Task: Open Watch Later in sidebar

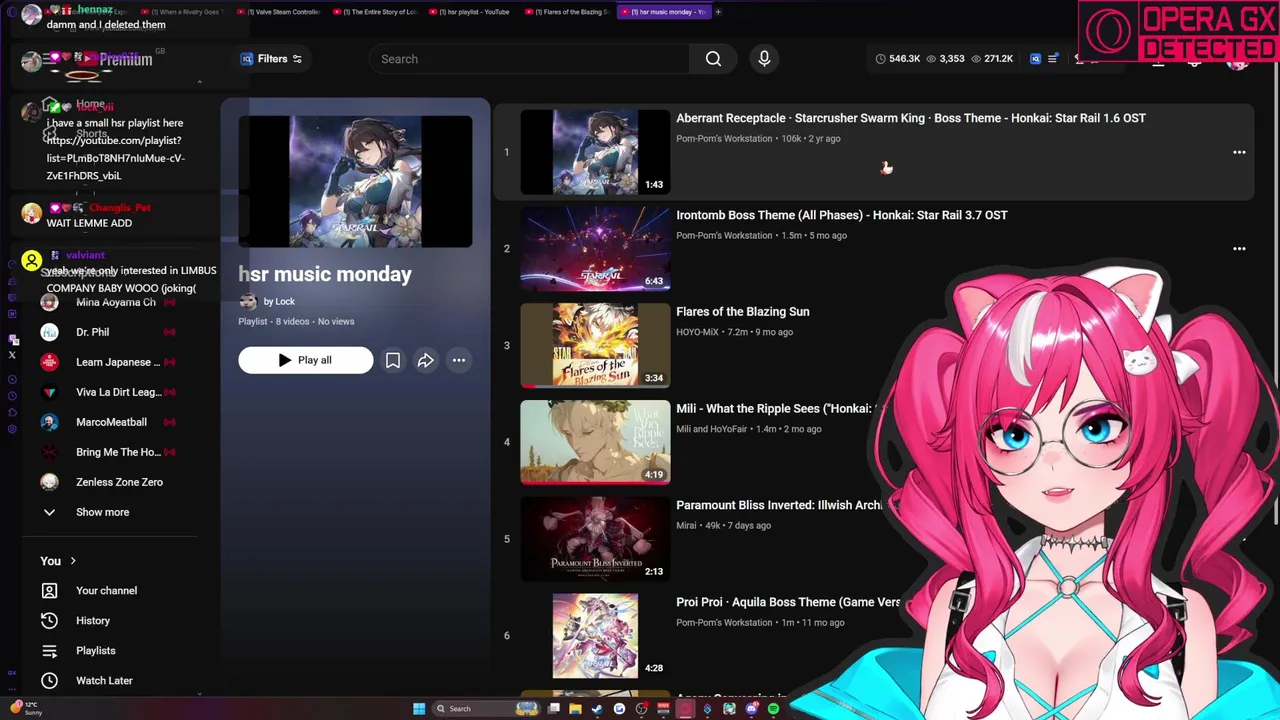Action: 104,680
